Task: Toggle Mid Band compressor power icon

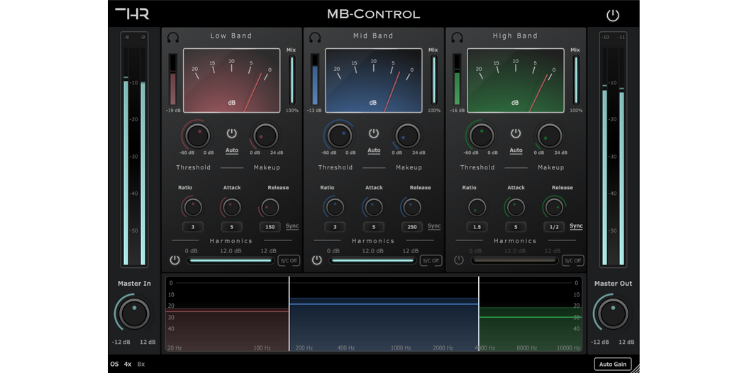Action: coord(374,133)
